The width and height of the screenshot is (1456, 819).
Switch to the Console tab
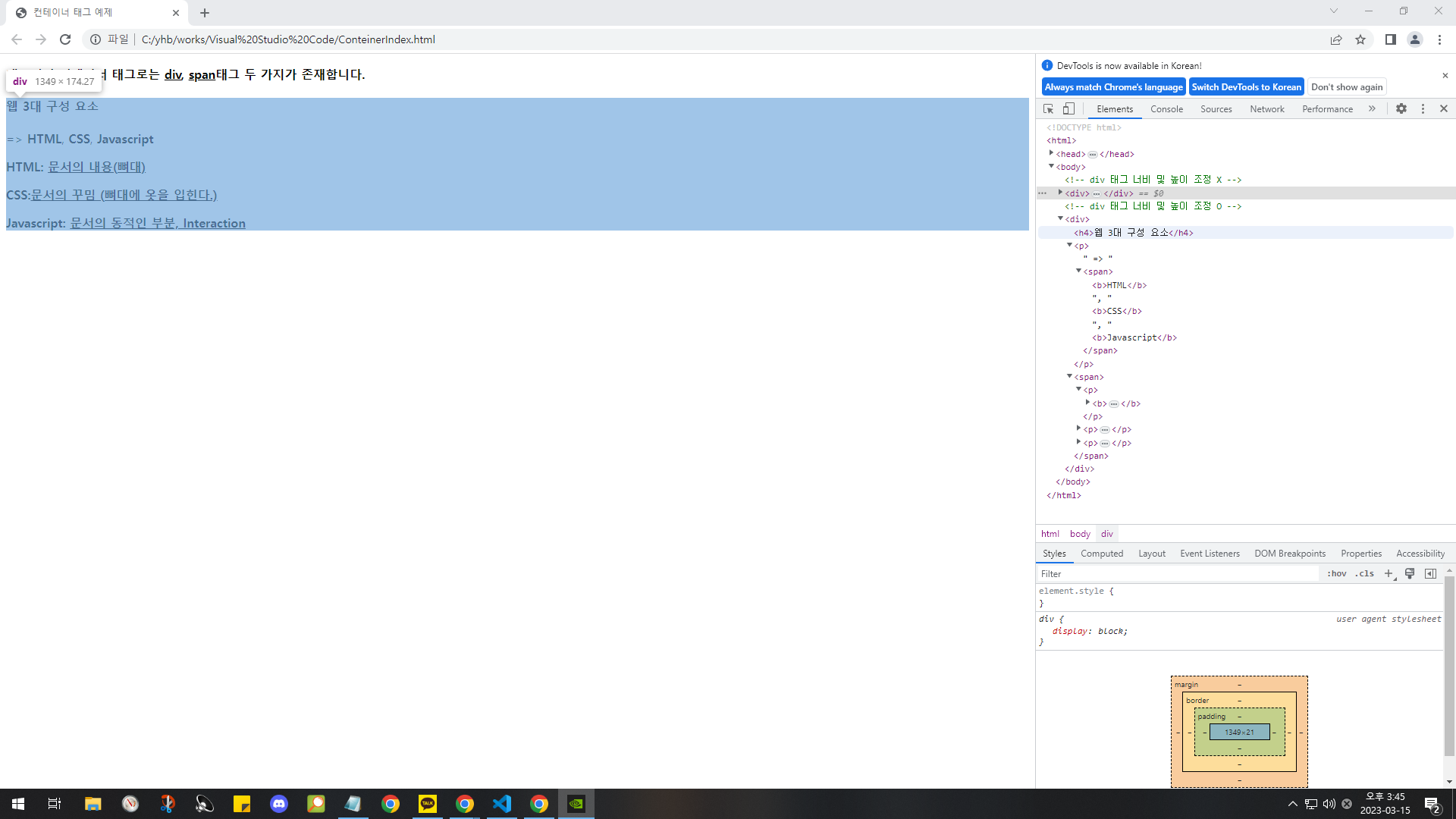tap(1166, 109)
